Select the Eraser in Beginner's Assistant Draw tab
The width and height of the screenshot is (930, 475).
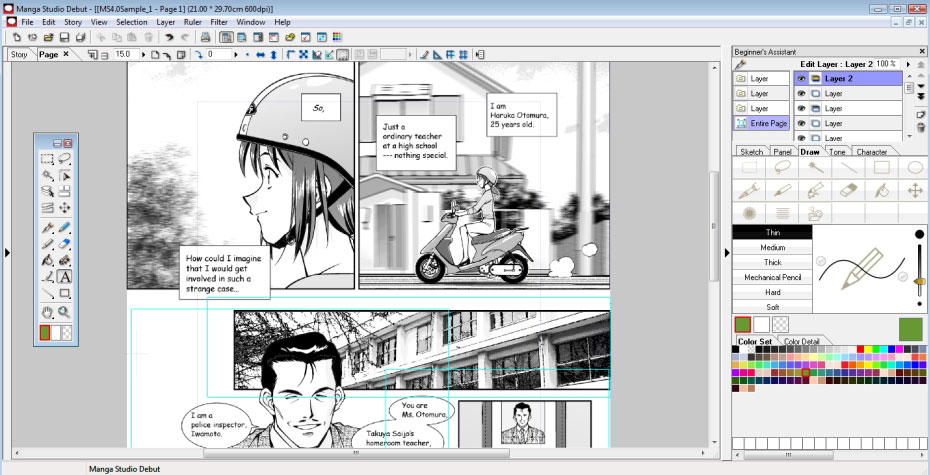click(847, 190)
